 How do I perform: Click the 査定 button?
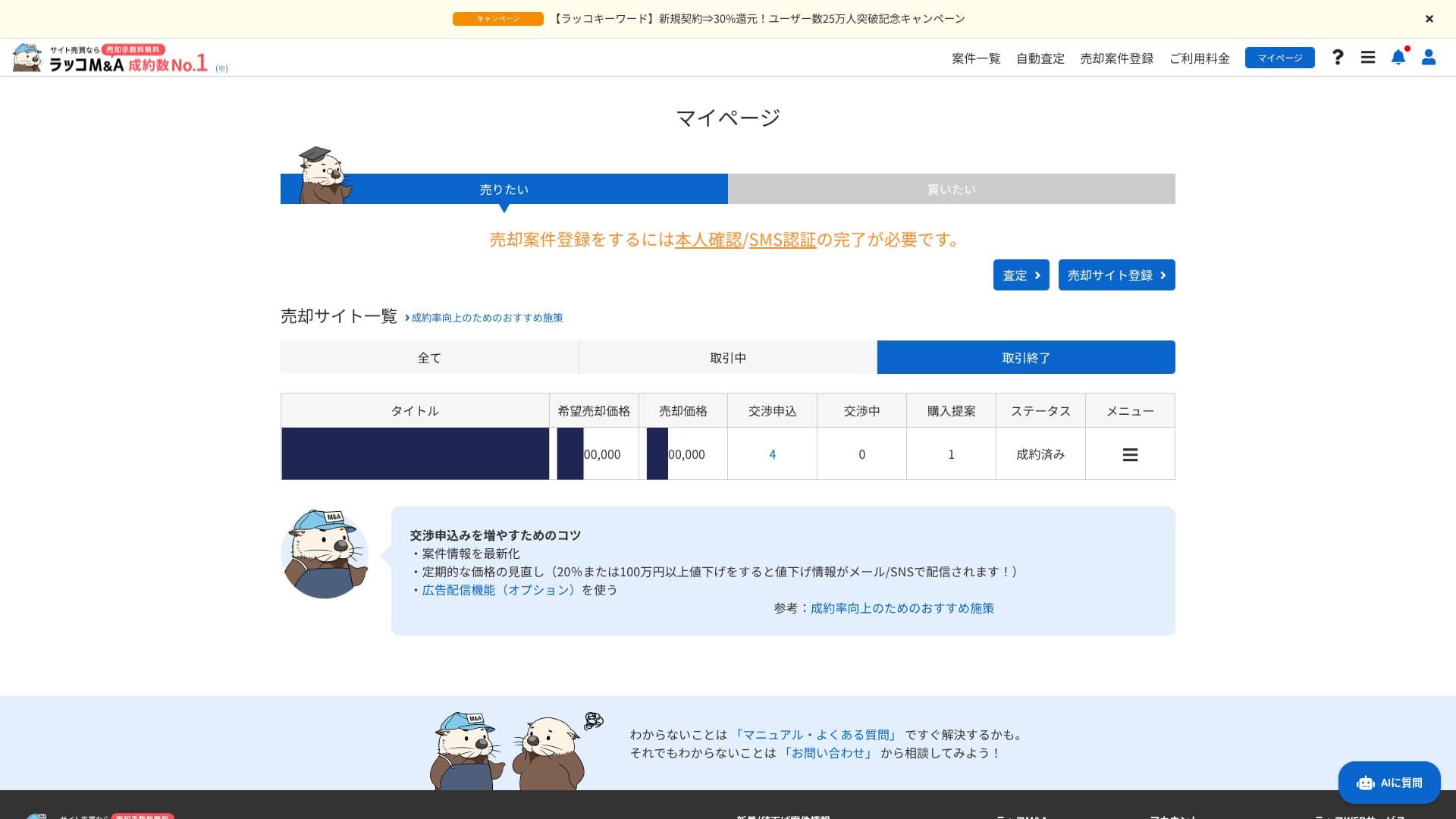1021,275
